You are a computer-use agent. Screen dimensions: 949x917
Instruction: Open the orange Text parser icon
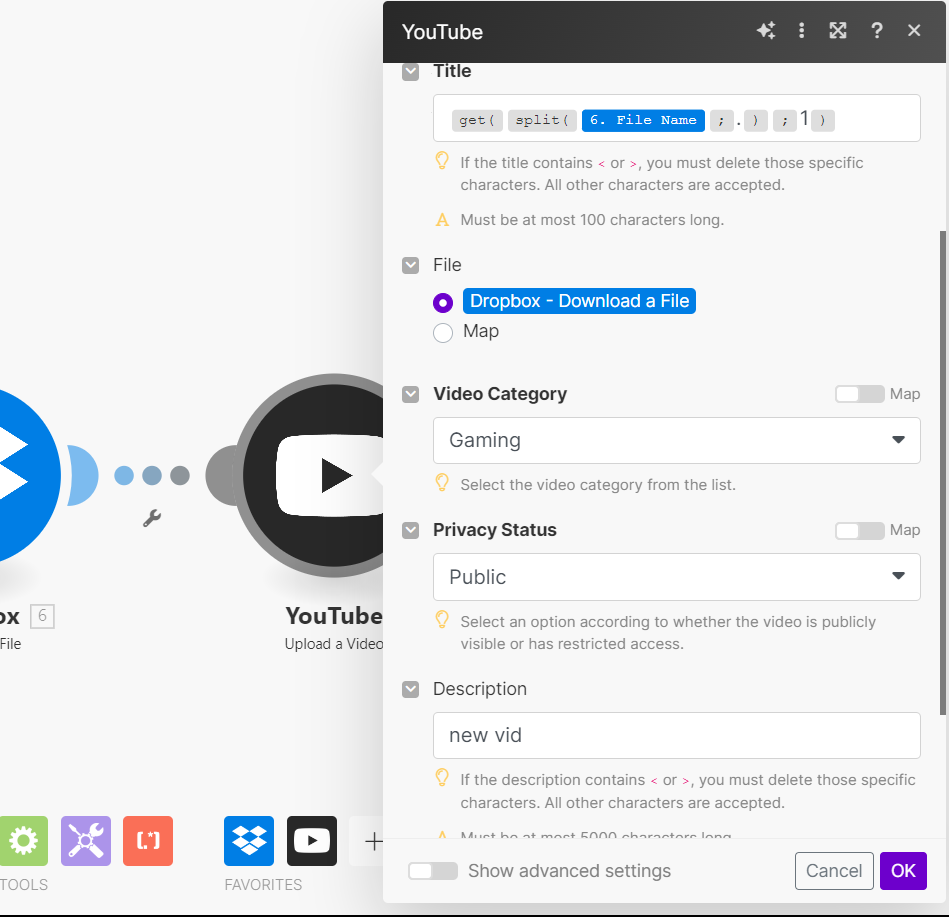148,841
